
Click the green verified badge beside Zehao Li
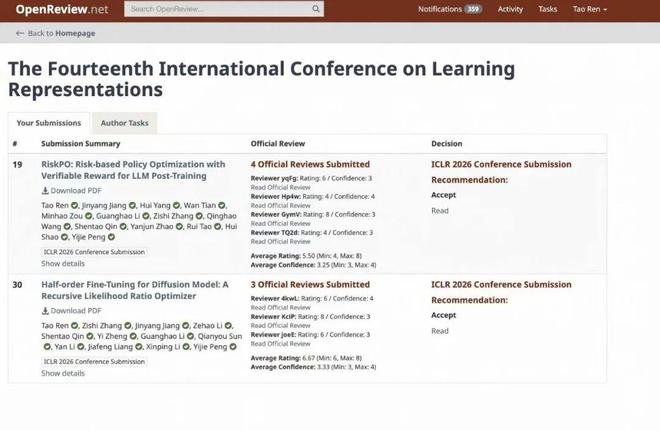[228, 326]
